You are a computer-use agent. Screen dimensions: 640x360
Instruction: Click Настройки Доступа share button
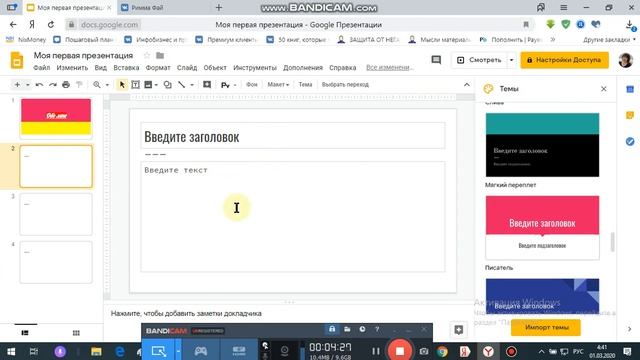pyautogui.click(x=564, y=60)
